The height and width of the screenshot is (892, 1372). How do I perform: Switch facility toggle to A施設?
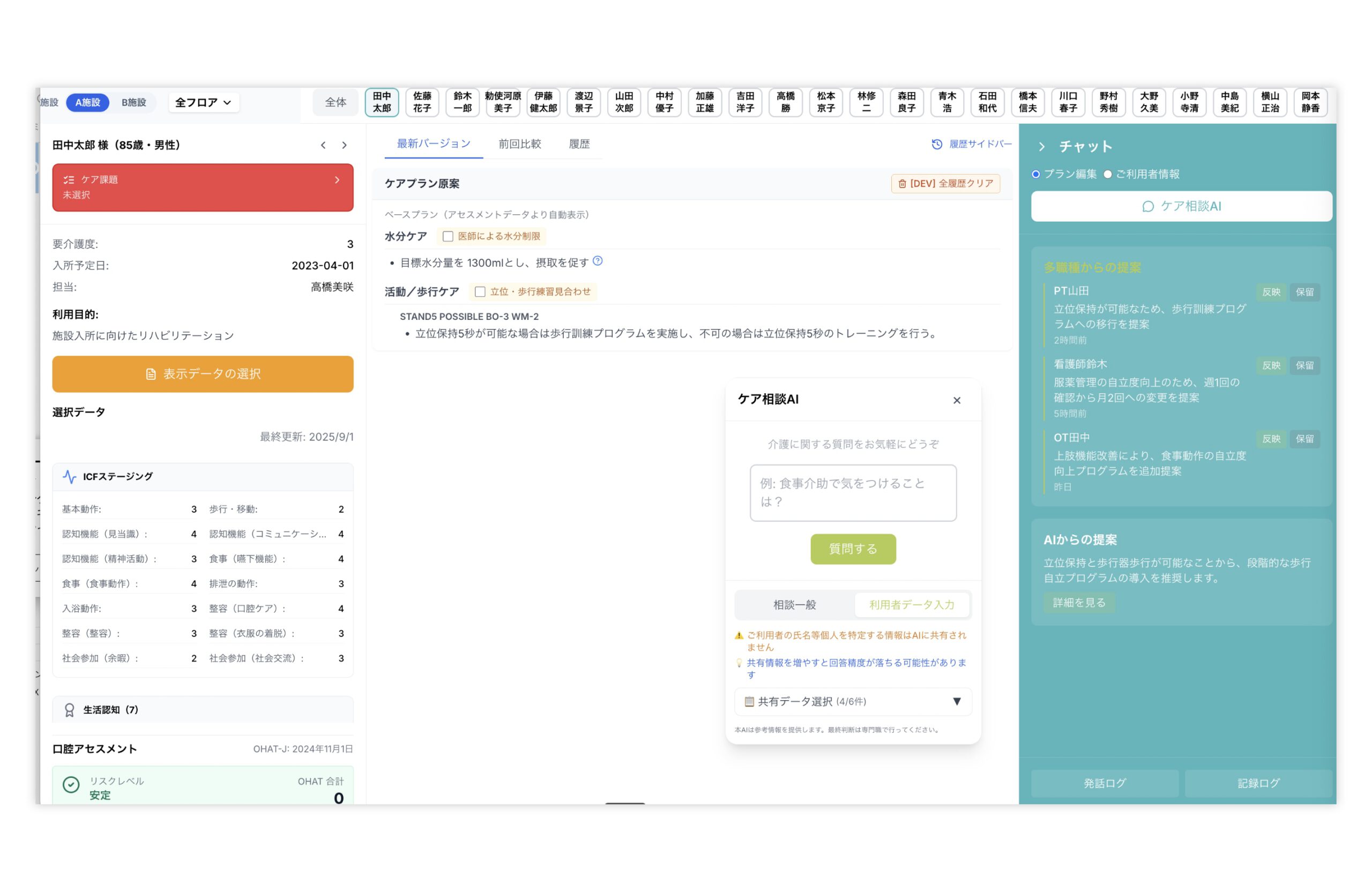[87, 102]
